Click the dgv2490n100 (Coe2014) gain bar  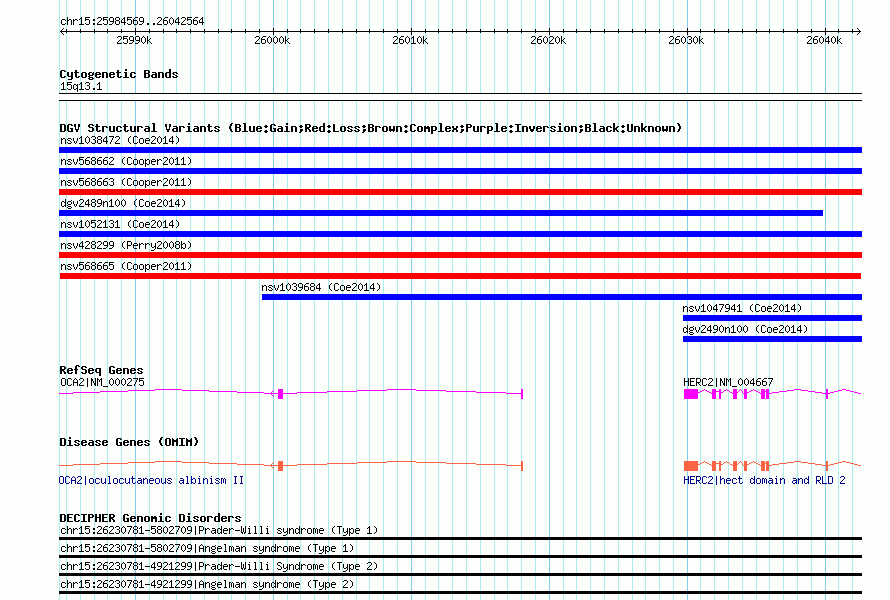[x=773, y=339]
